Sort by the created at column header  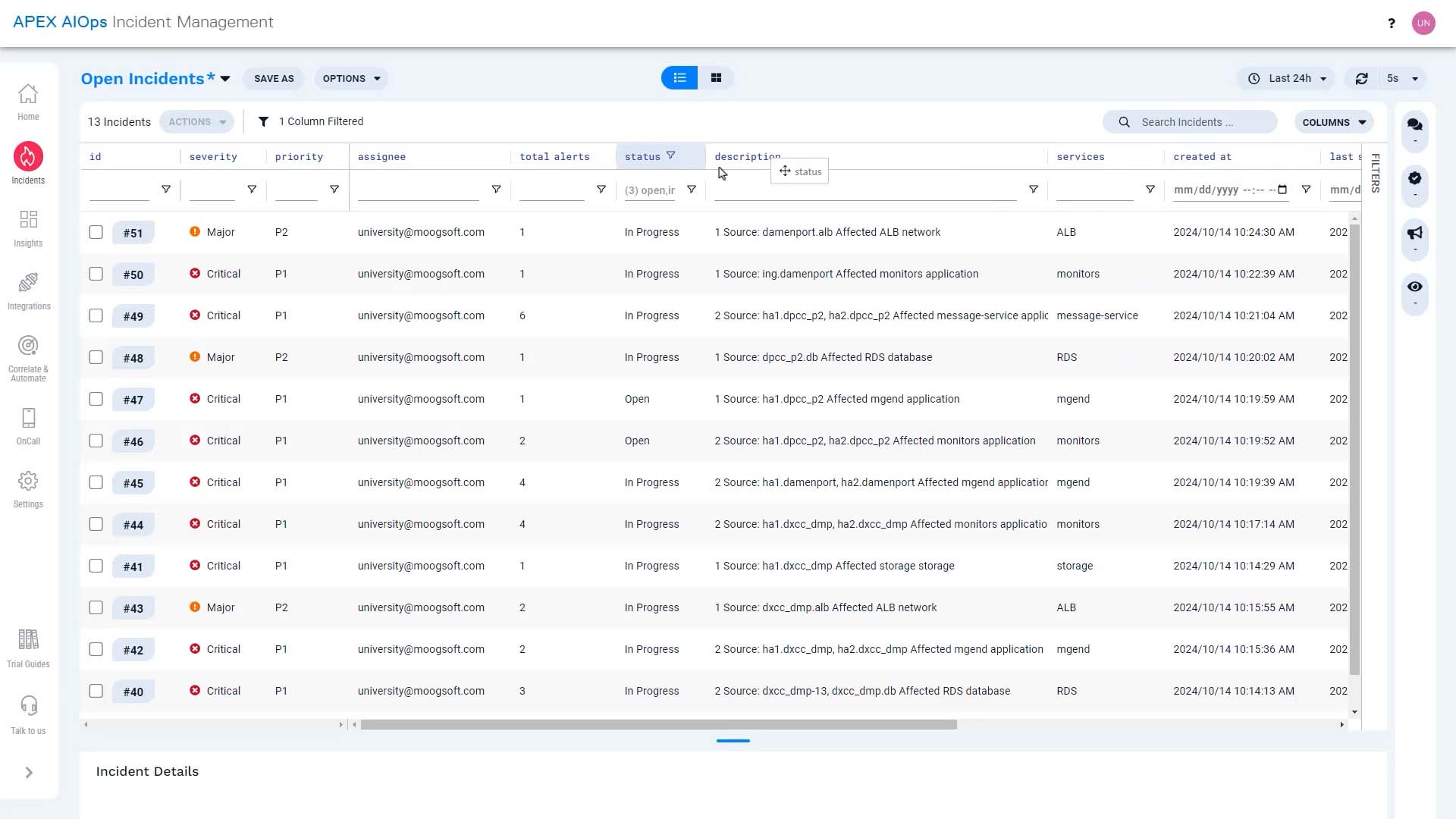pyautogui.click(x=1202, y=157)
